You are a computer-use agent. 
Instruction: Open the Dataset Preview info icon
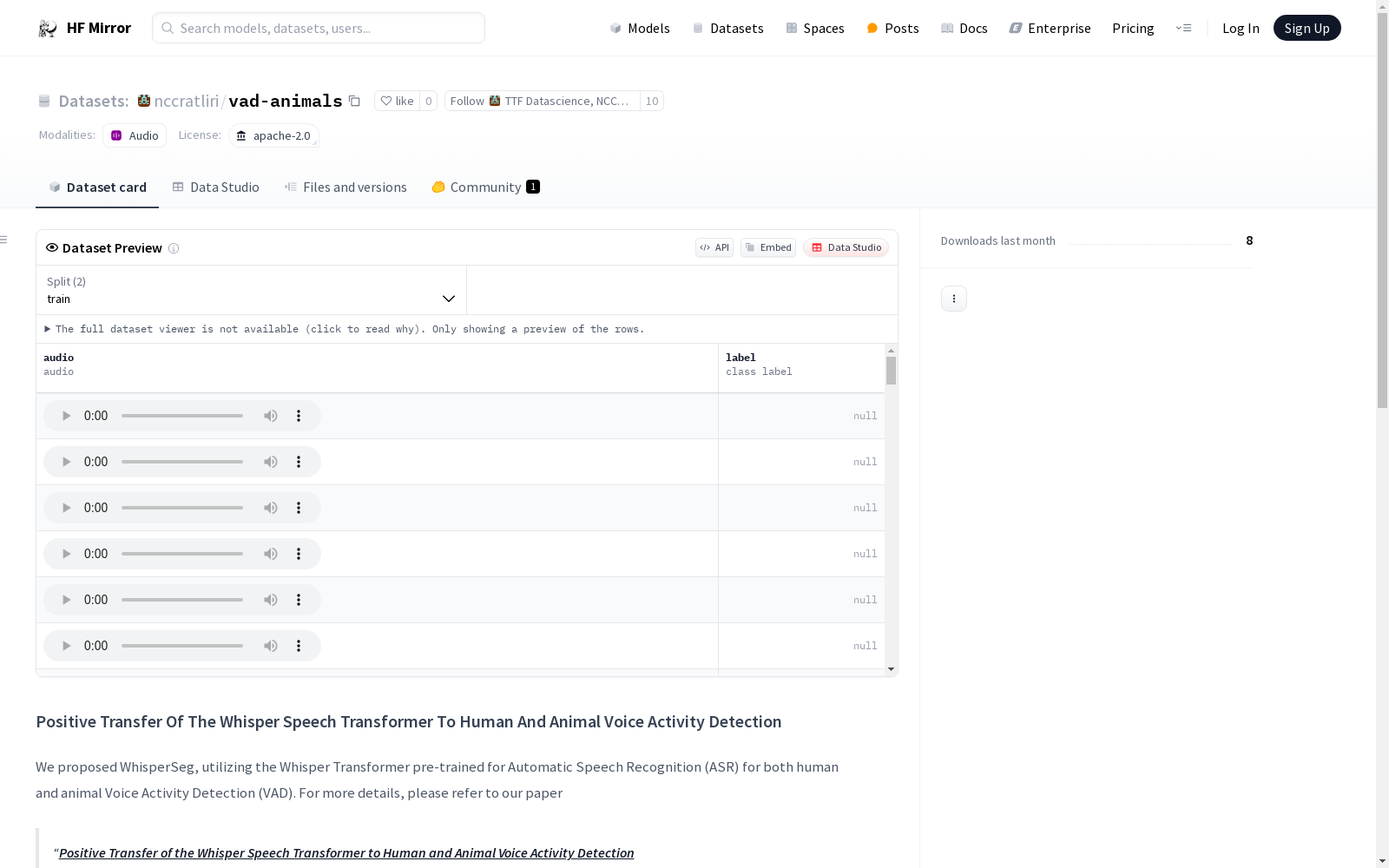point(174,248)
